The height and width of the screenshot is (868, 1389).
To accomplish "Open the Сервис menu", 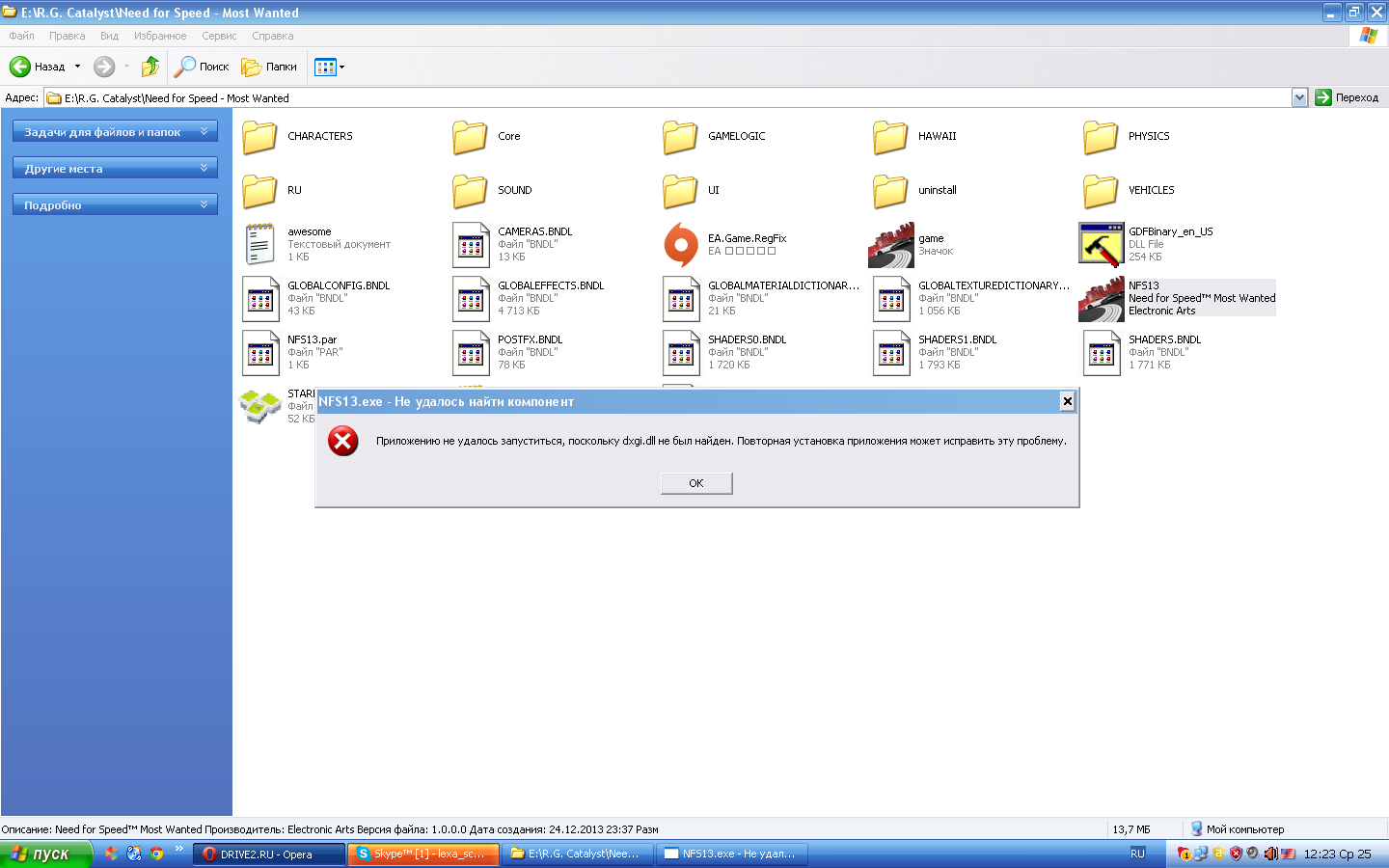I will click(x=219, y=36).
